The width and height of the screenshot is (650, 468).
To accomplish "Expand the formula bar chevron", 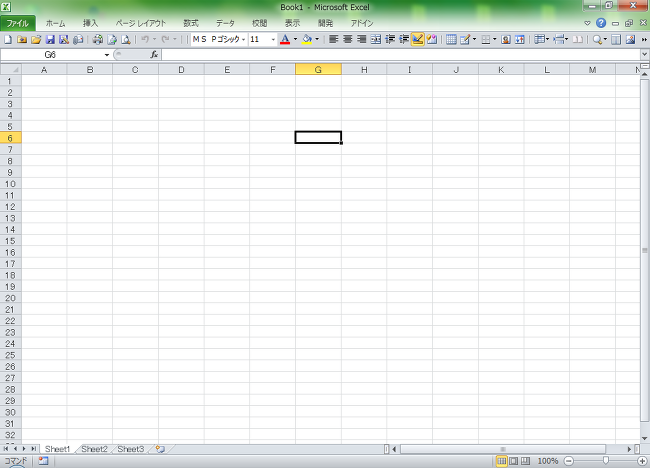I will (645, 54).
